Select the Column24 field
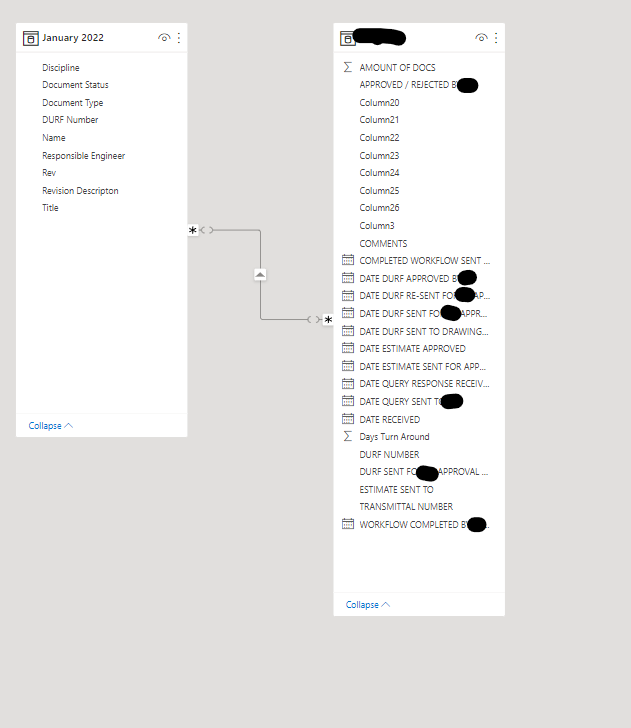Image resolution: width=631 pixels, height=728 pixels. [x=379, y=173]
